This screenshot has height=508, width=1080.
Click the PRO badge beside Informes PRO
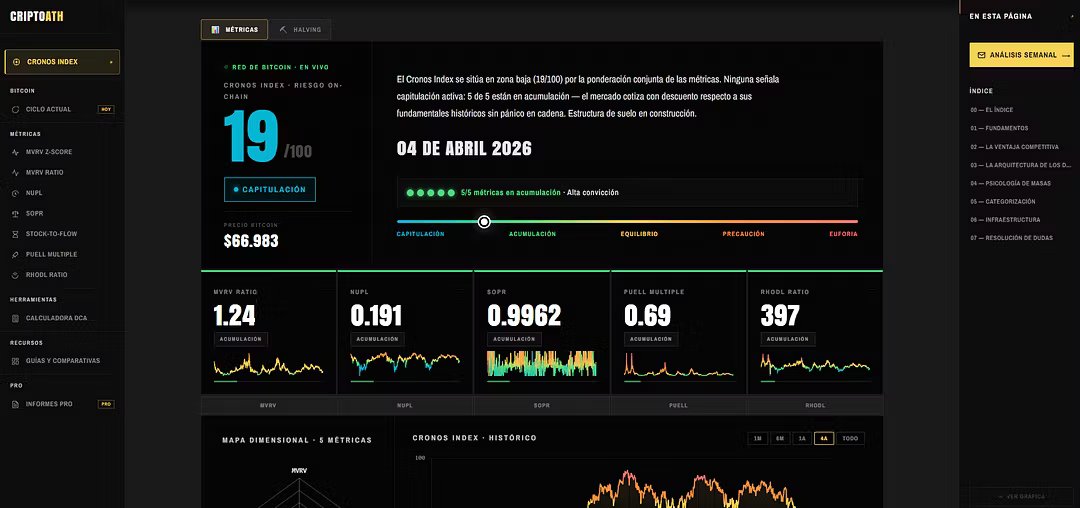[106, 404]
